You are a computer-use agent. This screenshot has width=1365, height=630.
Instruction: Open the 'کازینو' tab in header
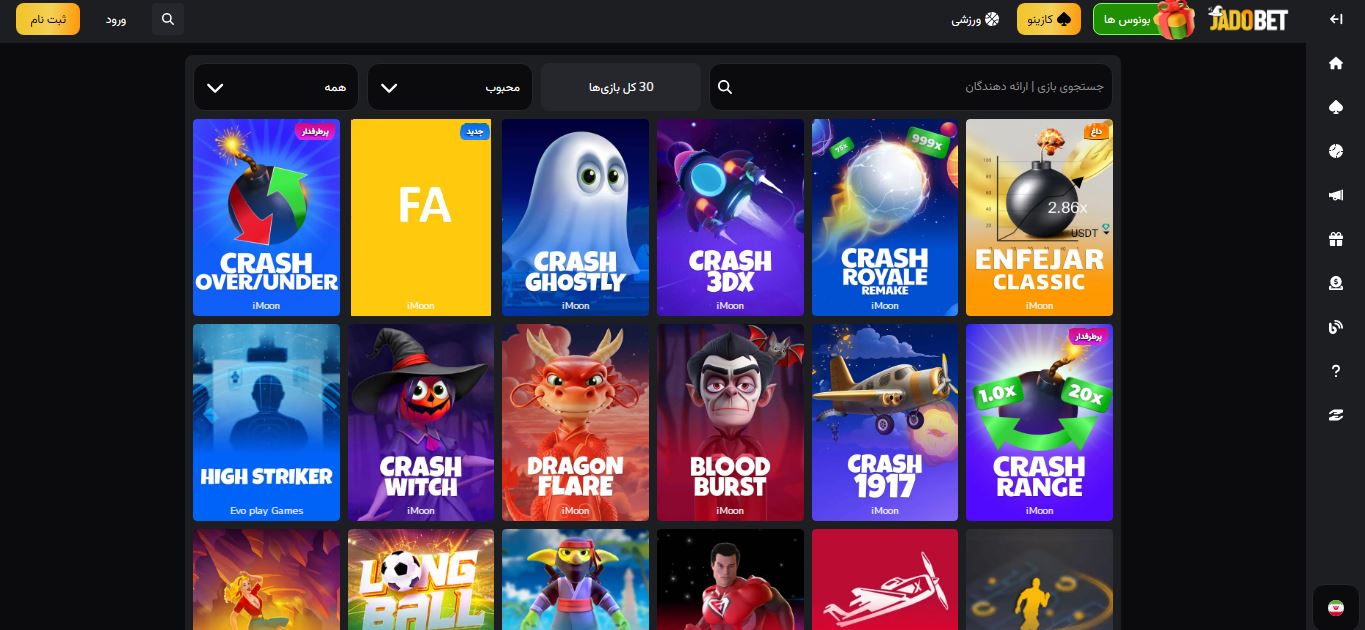[x=1049, y=19]
